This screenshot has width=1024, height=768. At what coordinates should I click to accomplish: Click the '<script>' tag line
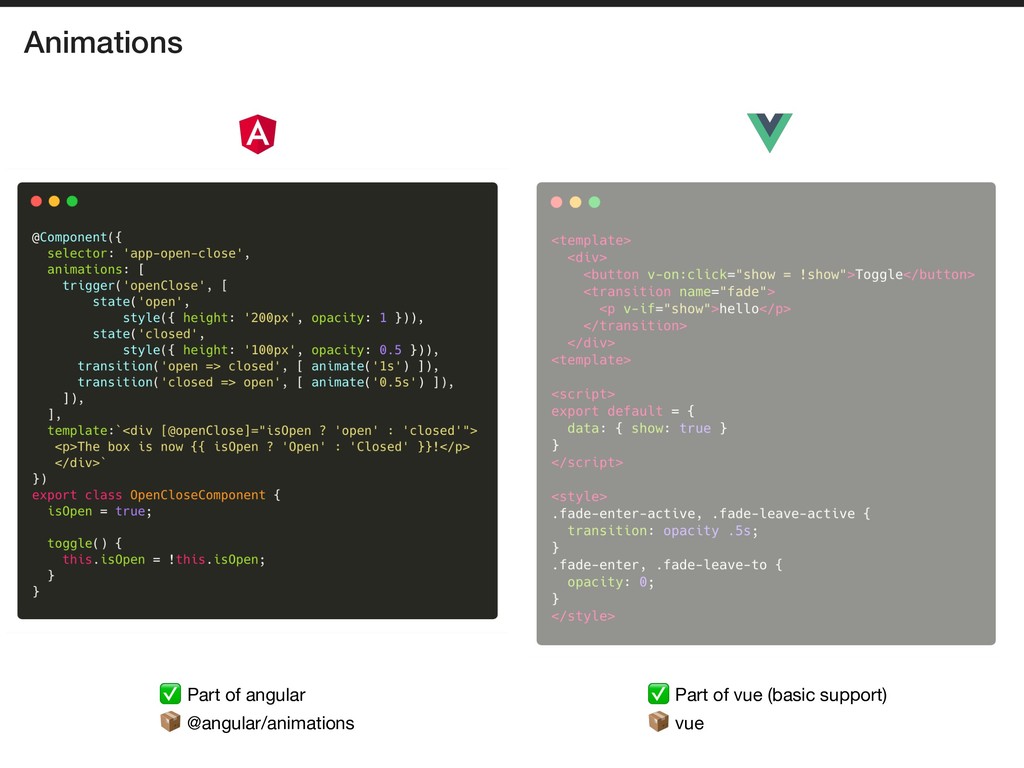coord(583,394)
